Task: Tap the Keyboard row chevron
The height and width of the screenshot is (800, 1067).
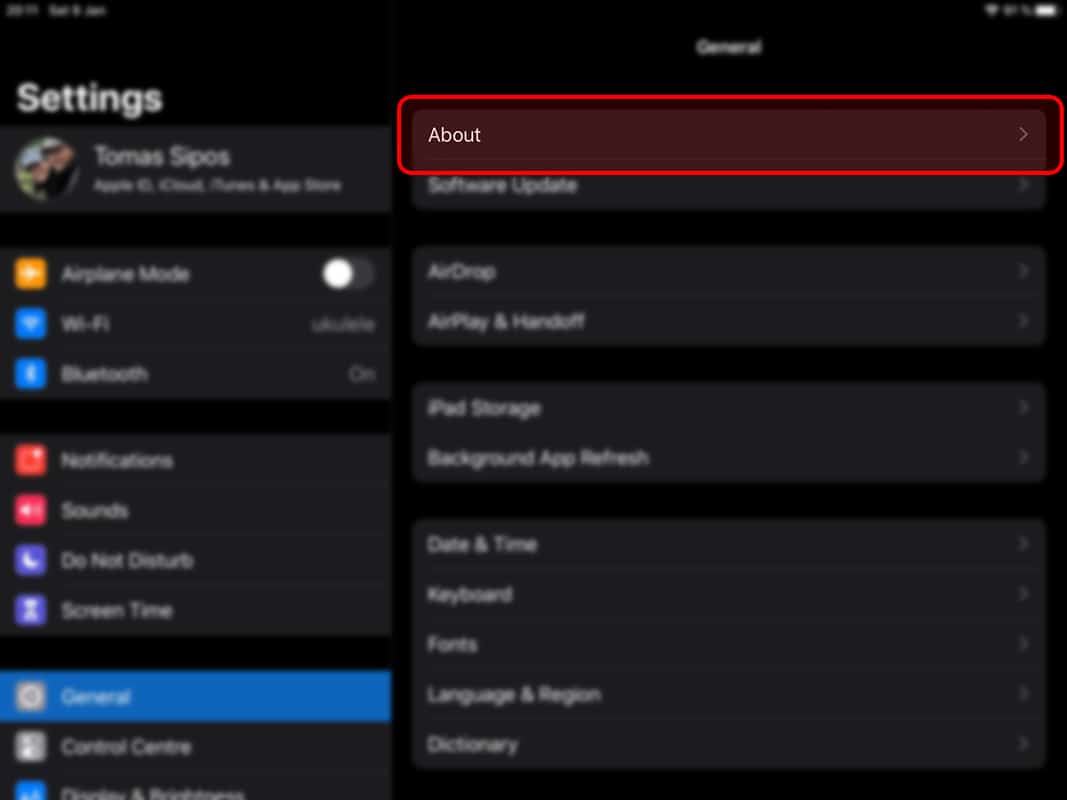Action: click(1023, 595)
